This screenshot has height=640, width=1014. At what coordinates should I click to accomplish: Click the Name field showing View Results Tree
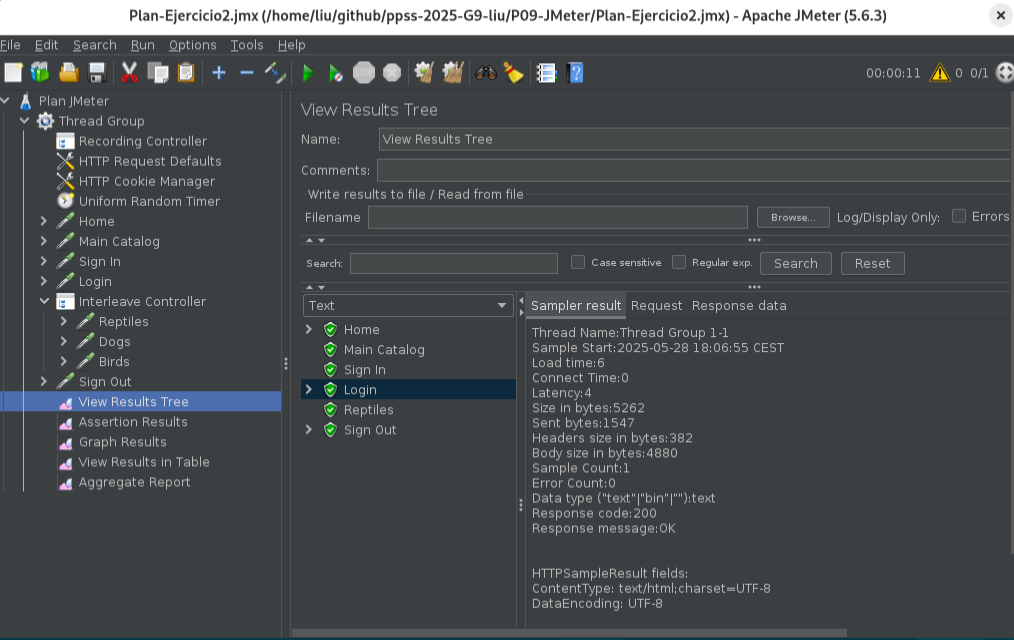[696, 139]
